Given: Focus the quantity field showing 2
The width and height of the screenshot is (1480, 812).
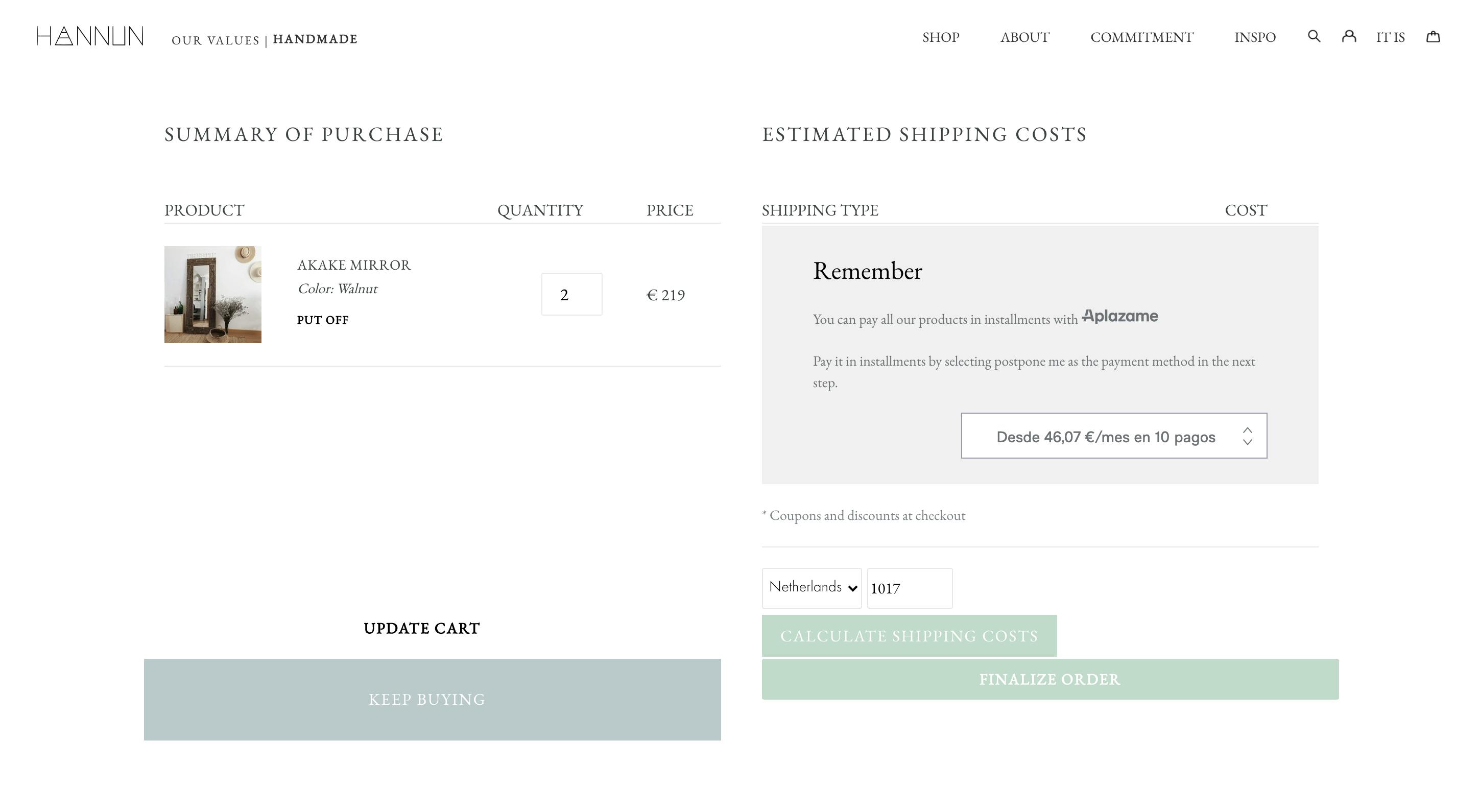Looking at the screenshot, I should pos(571,294).
